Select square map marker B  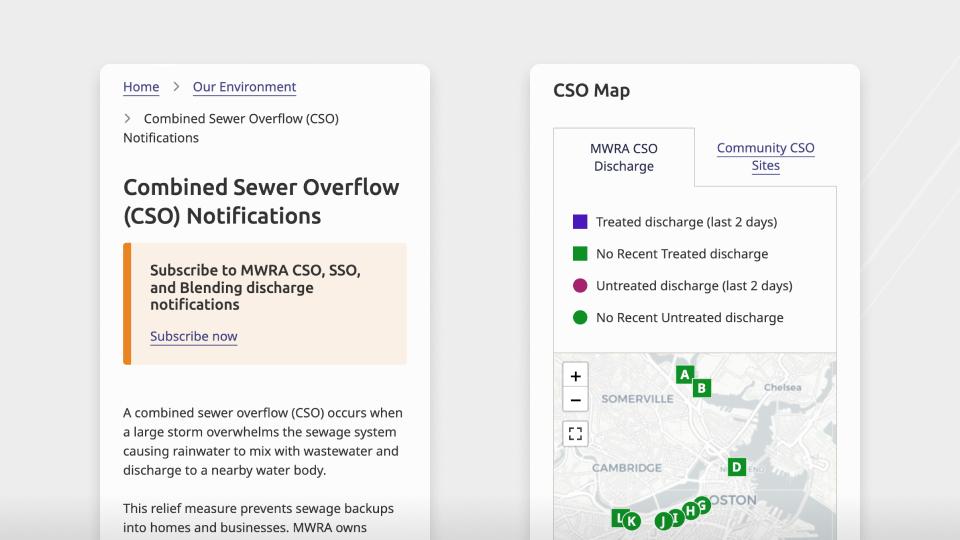(702, 388)
